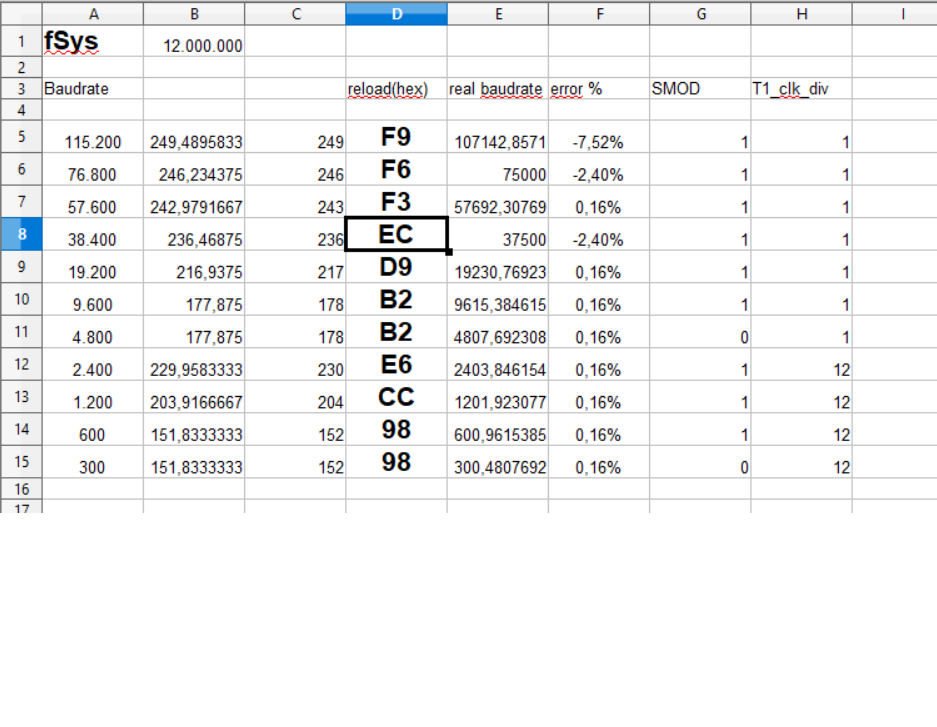Click the Baudrate header cell
Image resolution: width=937 pixels, height=727 pixels.
(x=93, y=88)
